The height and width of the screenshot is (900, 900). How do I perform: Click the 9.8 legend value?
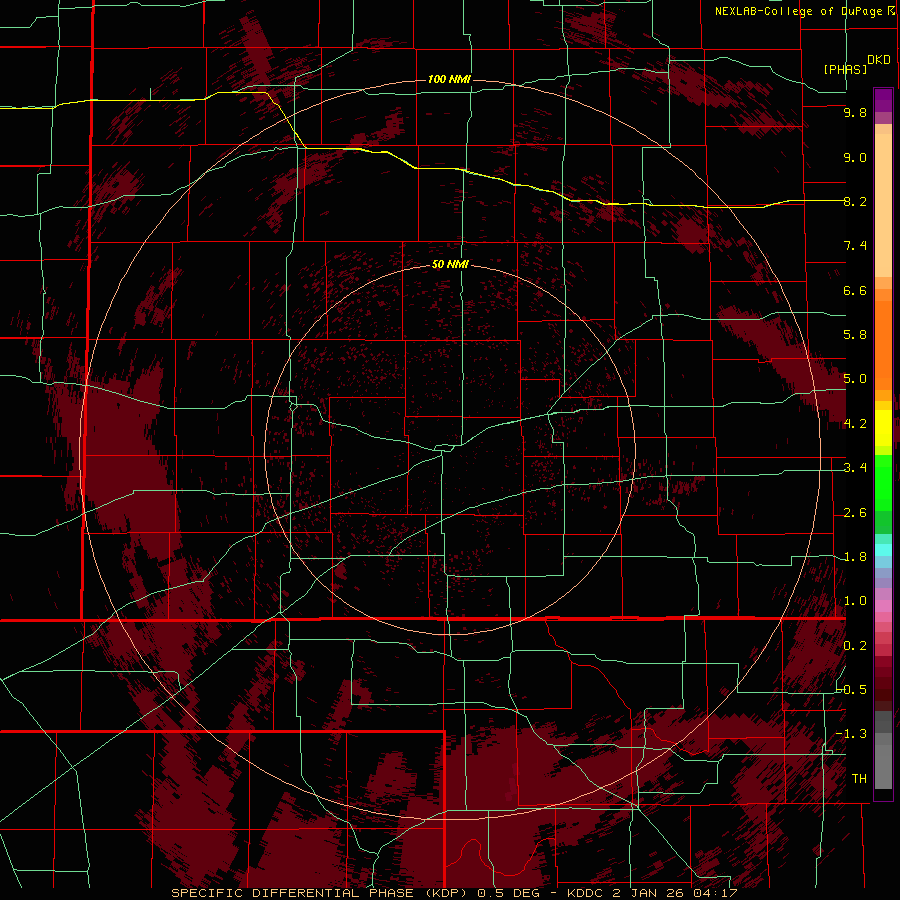coord(855,112)
